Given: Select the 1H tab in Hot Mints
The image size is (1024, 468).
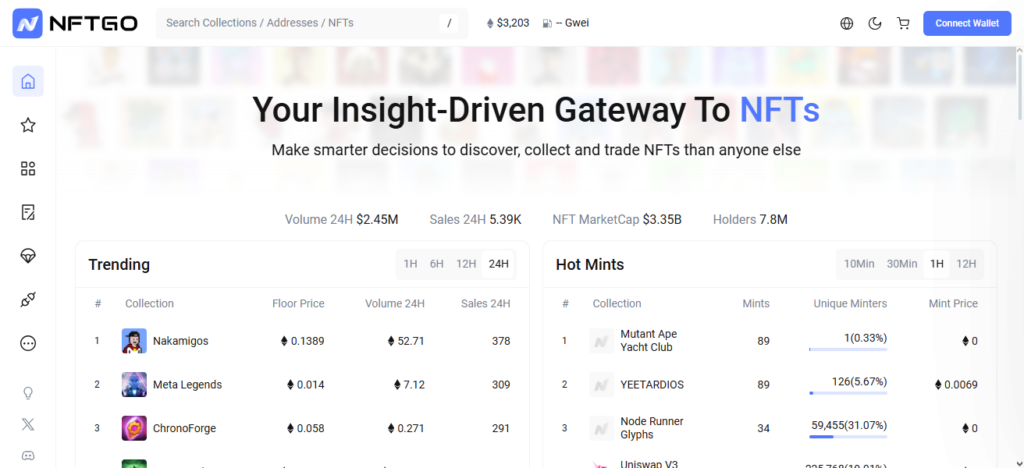Looking at the screenshot, I should pos(937,264).
